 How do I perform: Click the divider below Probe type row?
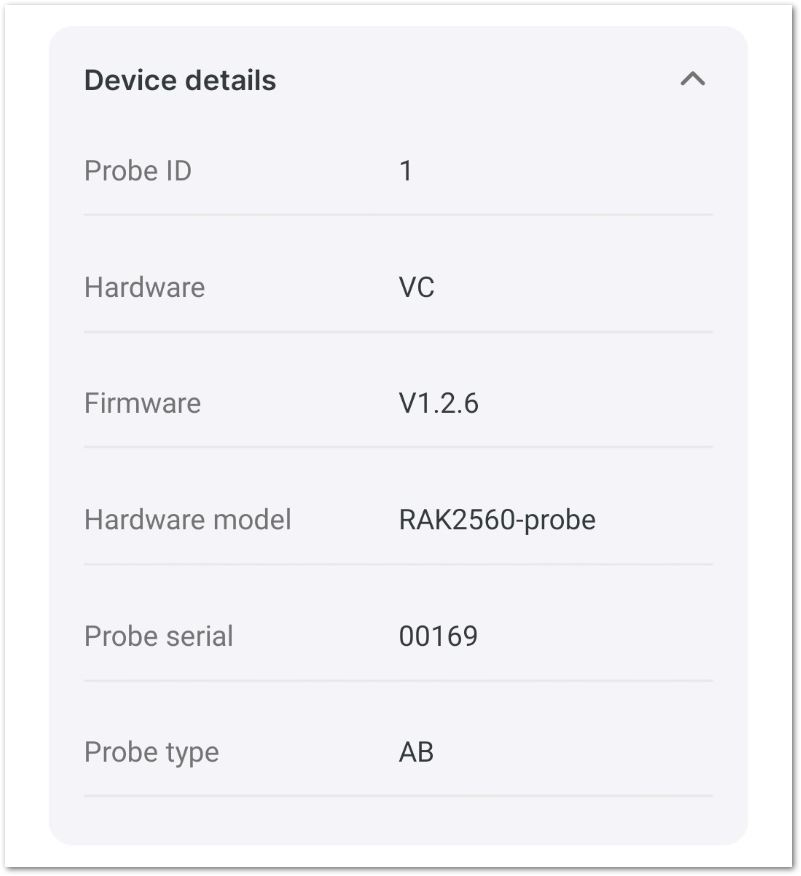point(398,795)
